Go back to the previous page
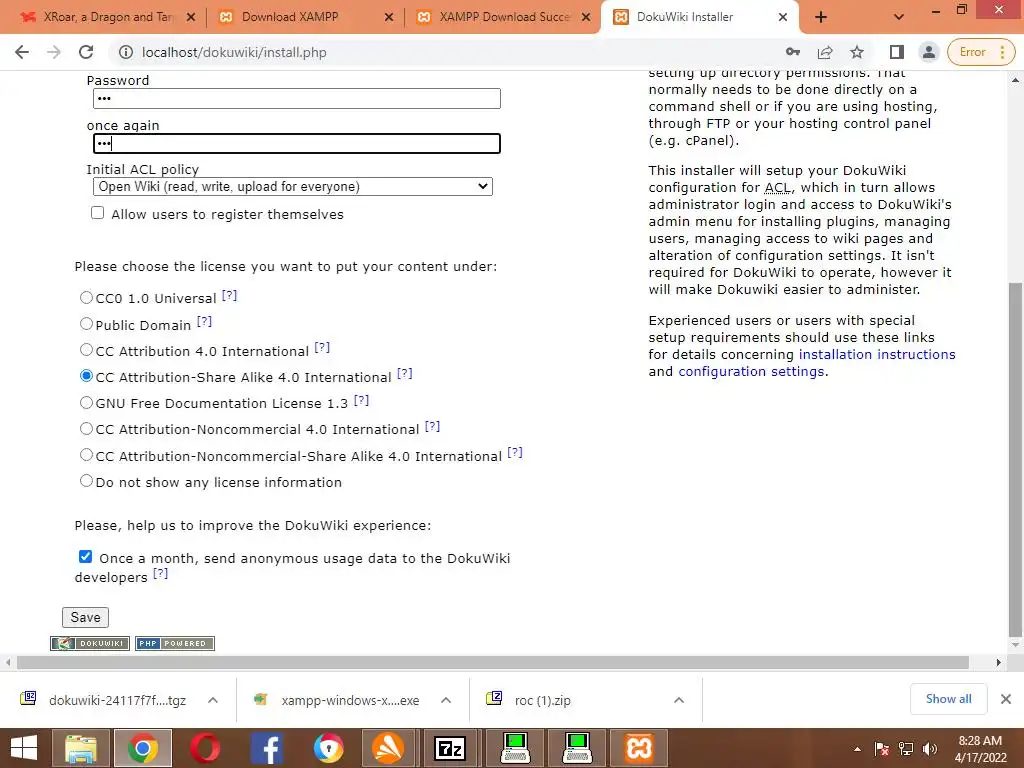Screen dimensions: 1024x768 coord(22,52)
